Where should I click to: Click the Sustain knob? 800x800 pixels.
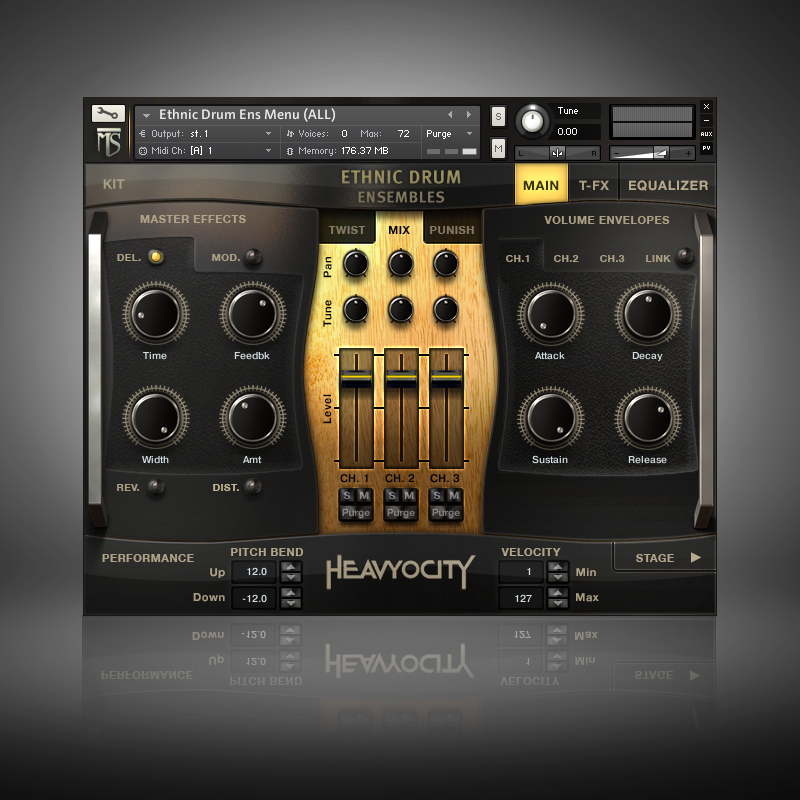click(551, 418)
